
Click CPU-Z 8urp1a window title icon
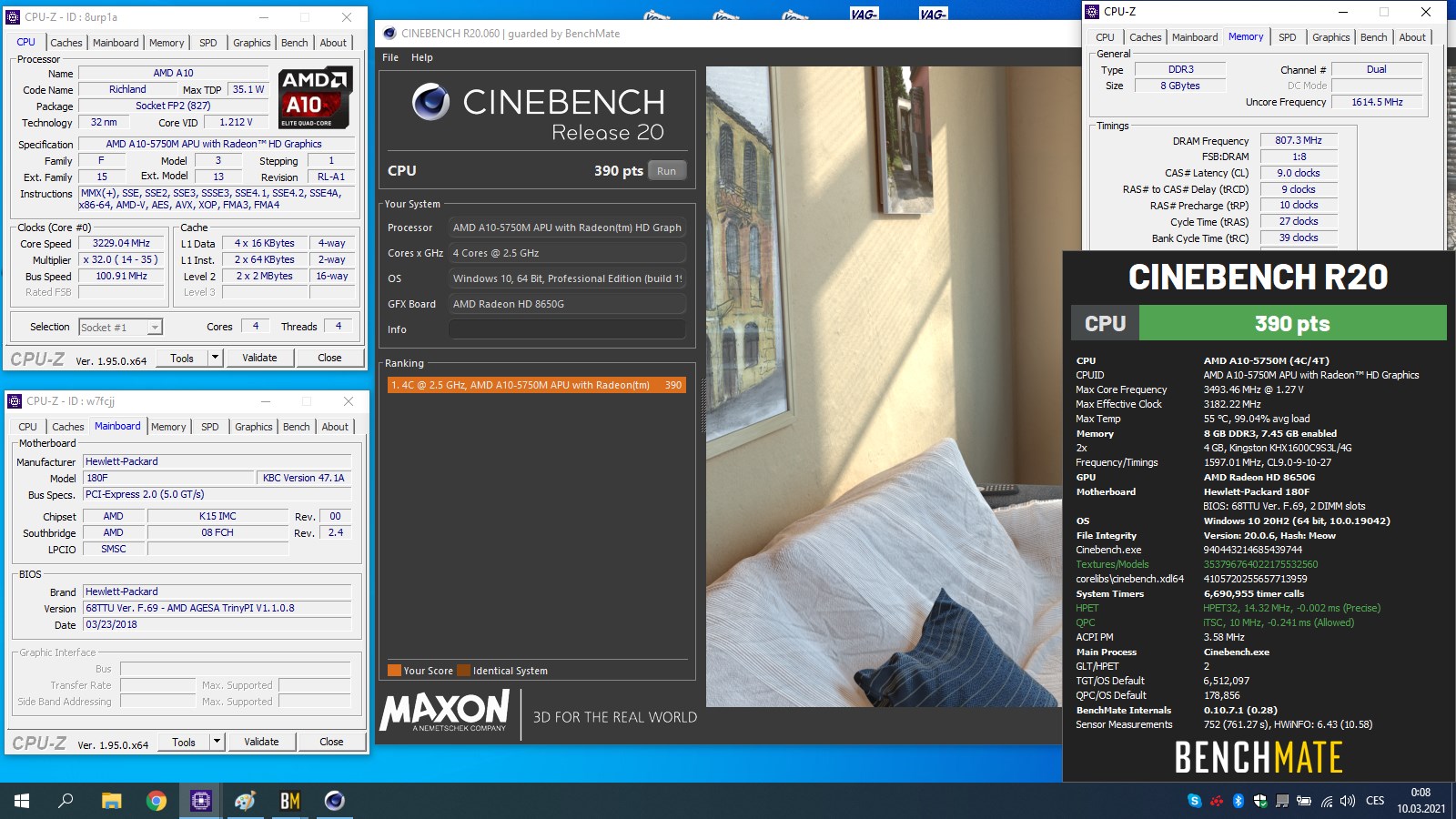point(14,17)
